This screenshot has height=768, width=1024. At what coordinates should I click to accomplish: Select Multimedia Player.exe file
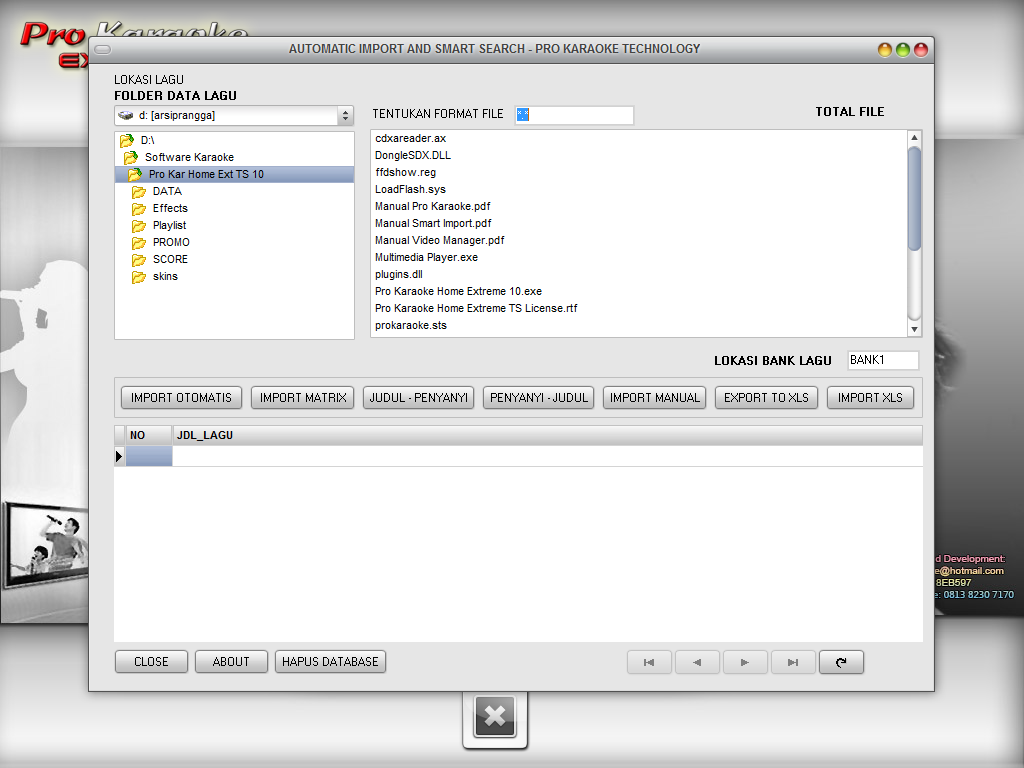coord(426,257)
